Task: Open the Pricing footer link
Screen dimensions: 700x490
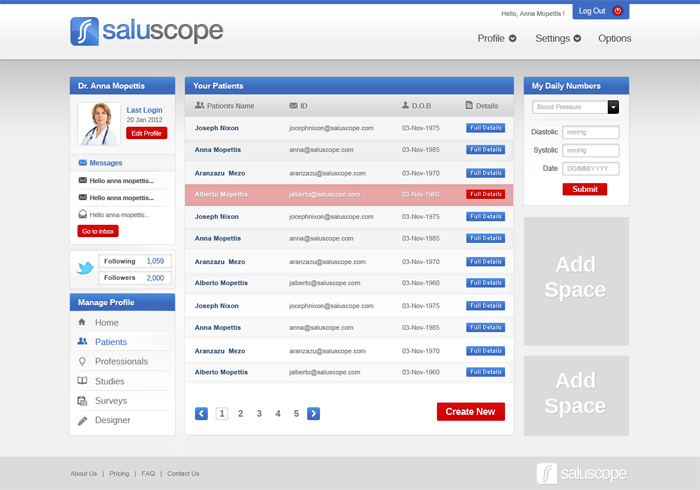Action: [x=119, y=473]
